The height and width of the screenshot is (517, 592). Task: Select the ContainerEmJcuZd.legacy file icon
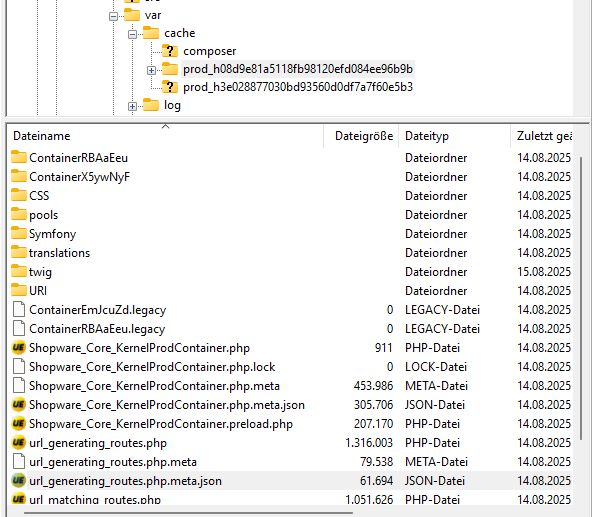pyautogui.click(x=18, y=310)
